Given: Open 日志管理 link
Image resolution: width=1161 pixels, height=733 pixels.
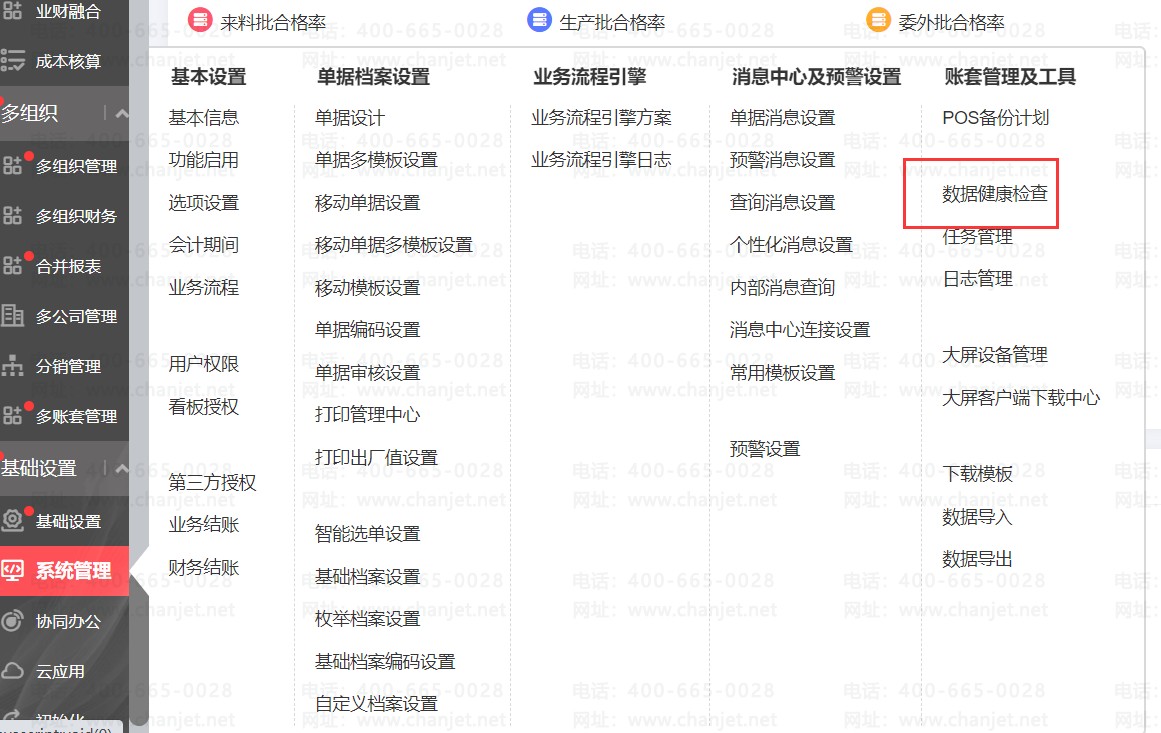Looking at the screenshot, I should pos(977,279).
